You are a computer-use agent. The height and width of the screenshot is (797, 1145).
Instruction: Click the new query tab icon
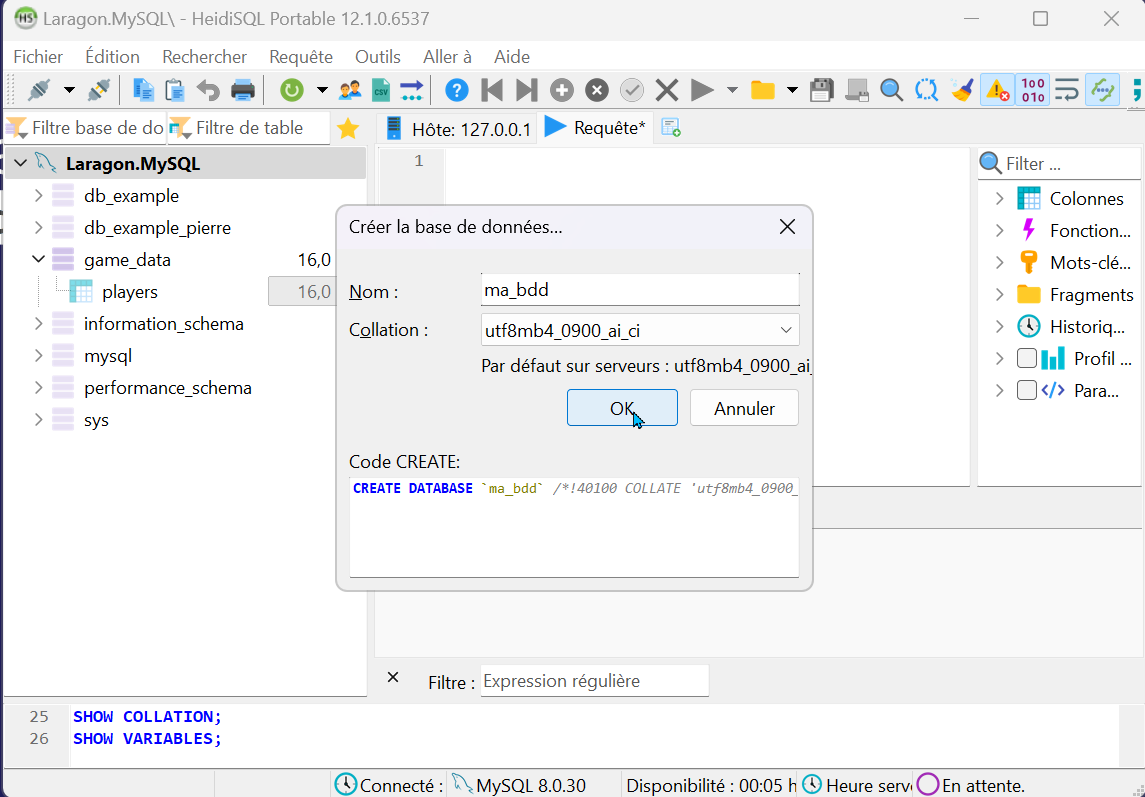coord(671,128)
